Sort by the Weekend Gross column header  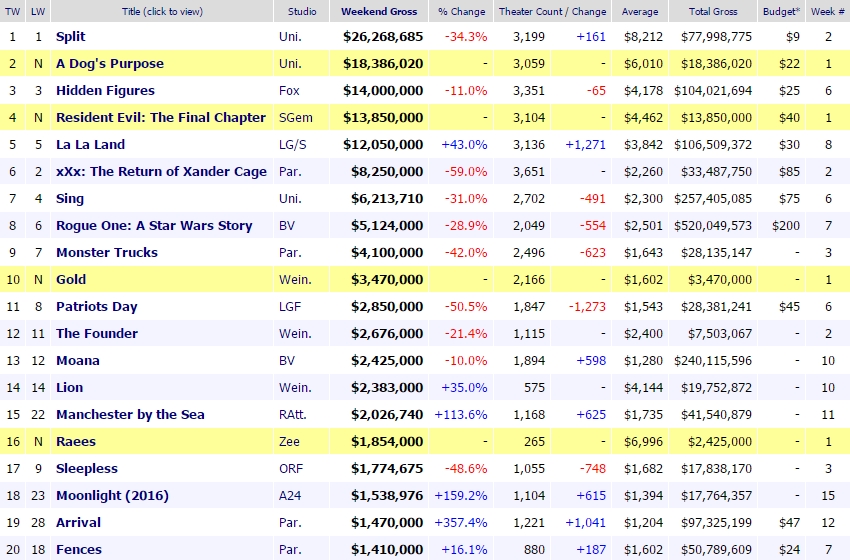click(x=379, y=11)
